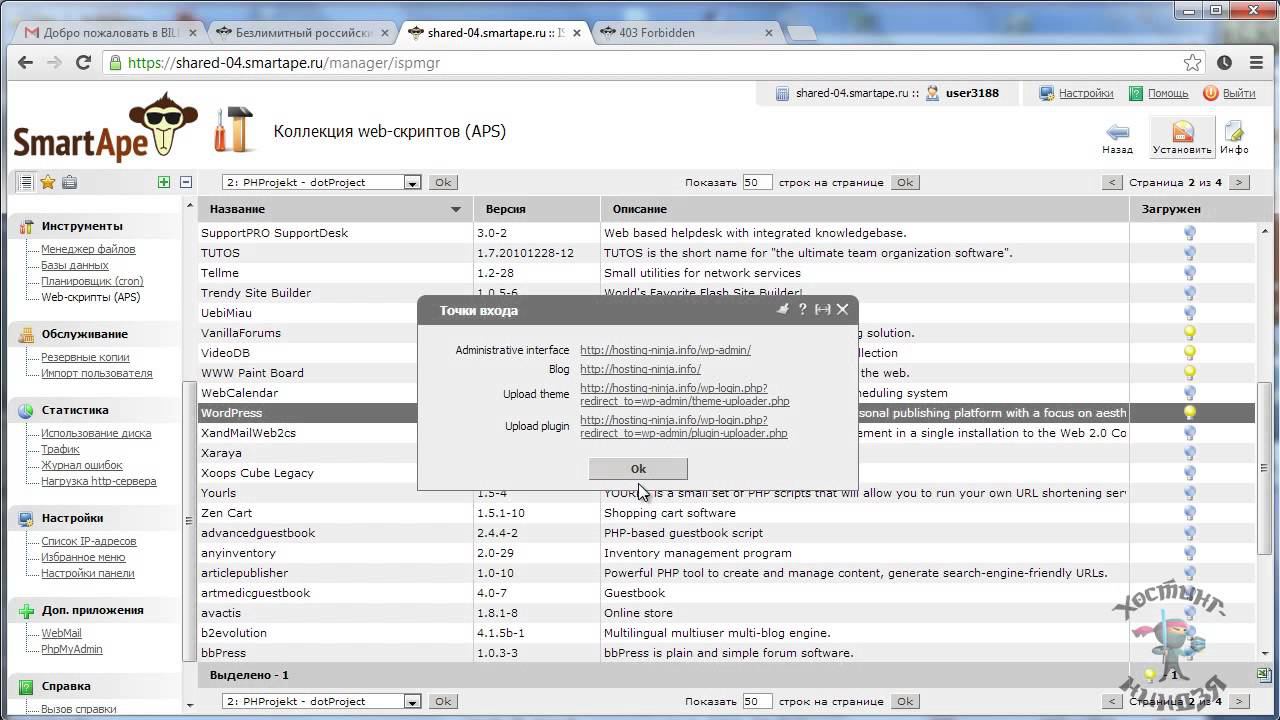Click the bottom rows-per-page input showing 50

tap(757, 701)
